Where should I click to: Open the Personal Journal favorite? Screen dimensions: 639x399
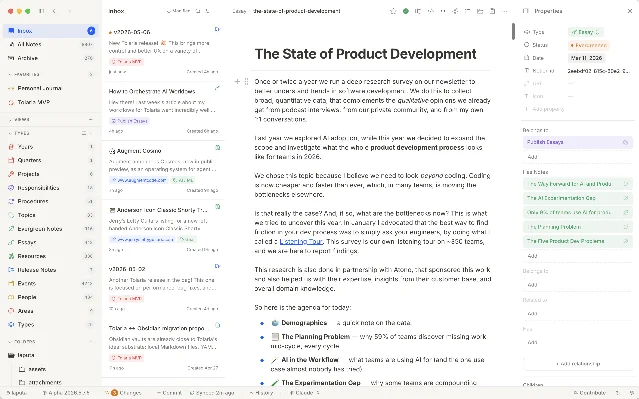point(51,88)
